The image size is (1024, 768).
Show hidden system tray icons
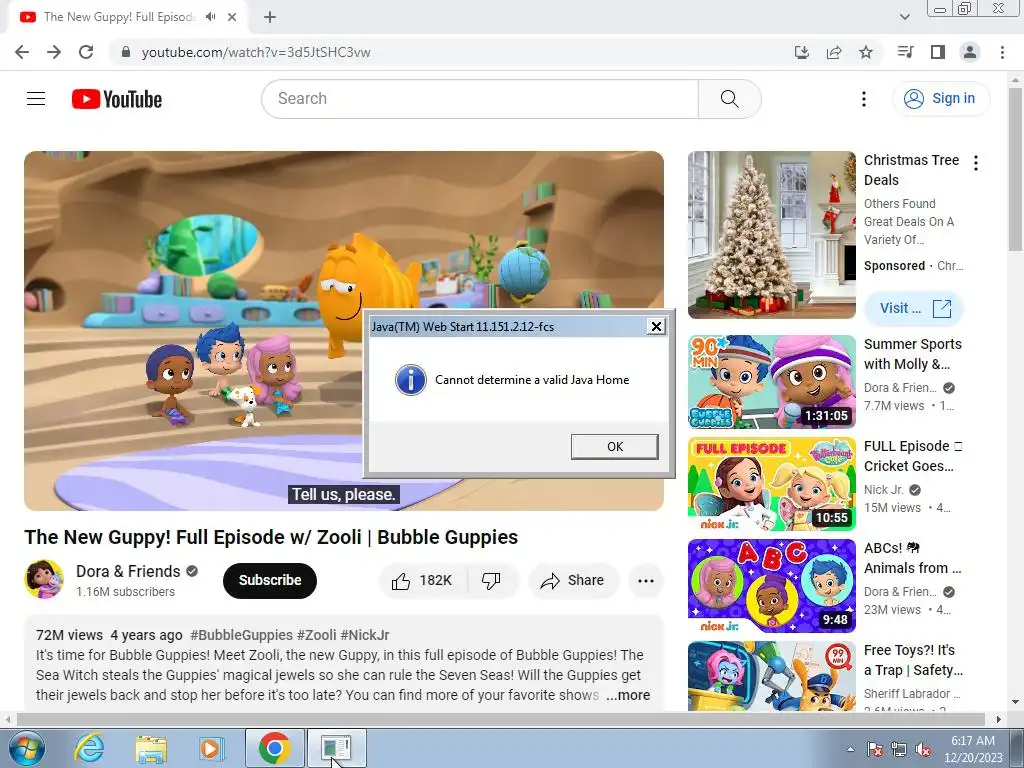tap(850, 749)
